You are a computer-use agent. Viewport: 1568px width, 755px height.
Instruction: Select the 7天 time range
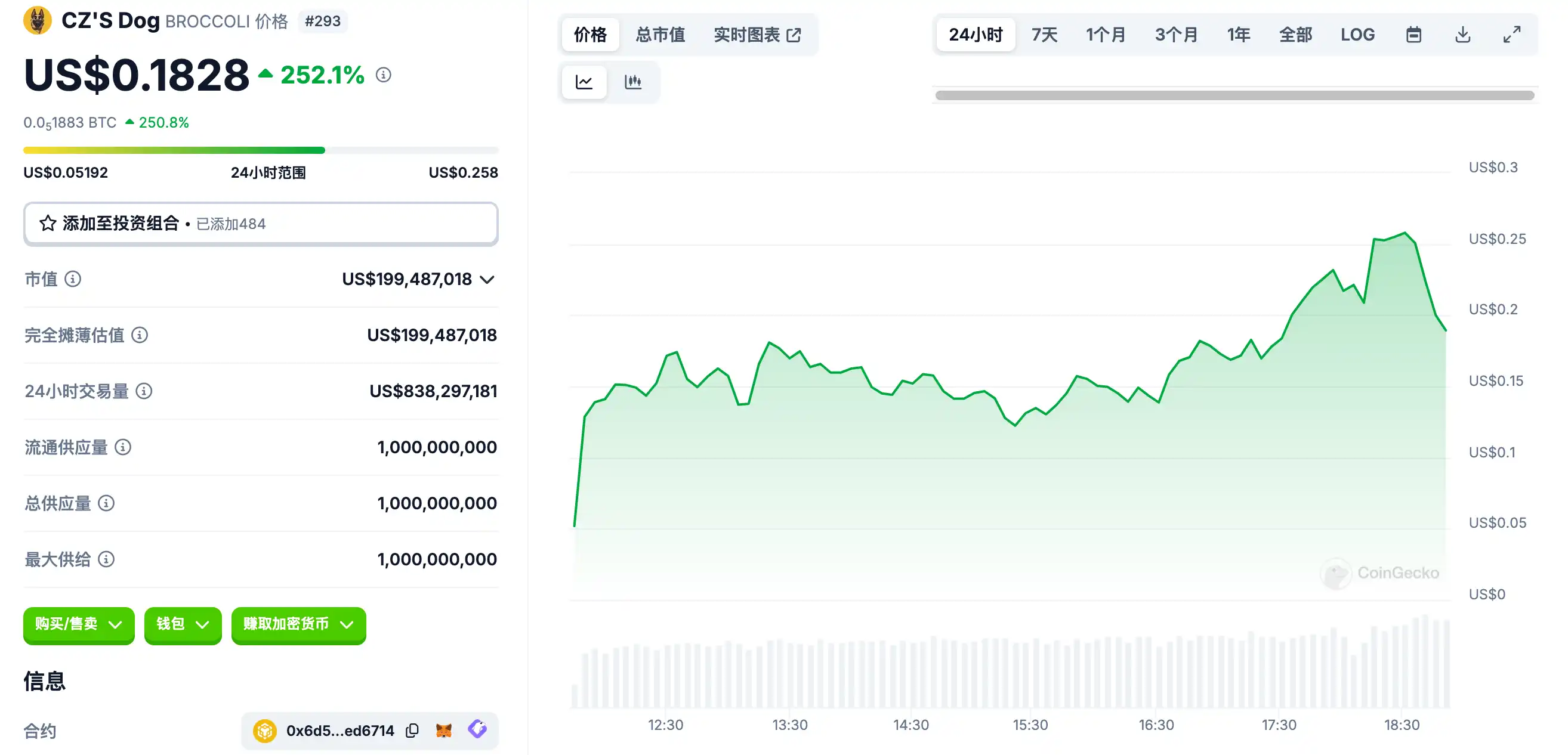pos(1044,35)
